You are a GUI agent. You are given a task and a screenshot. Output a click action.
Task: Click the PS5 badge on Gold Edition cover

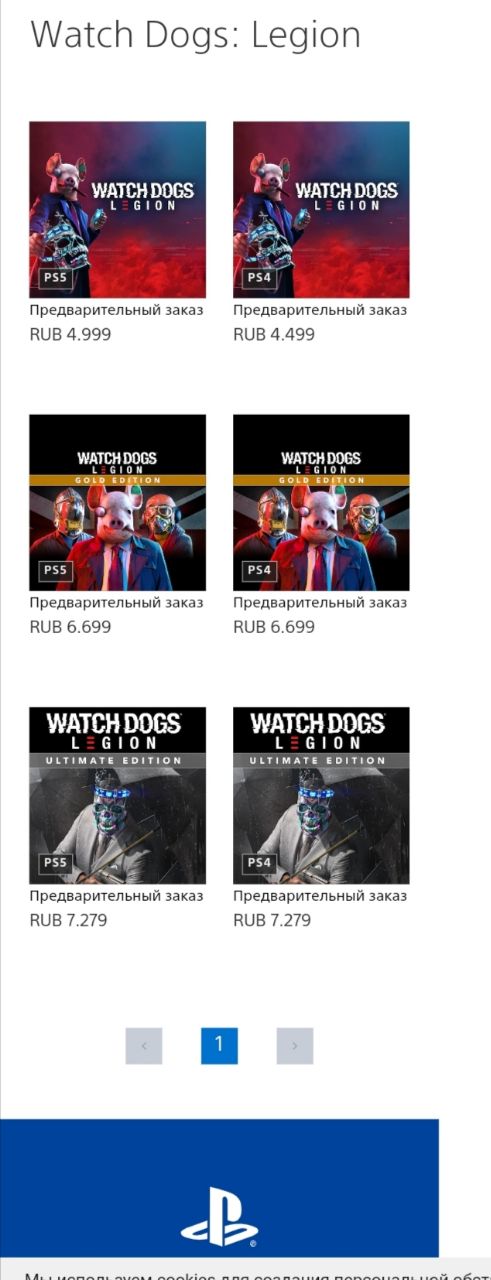pyautogui.click(x=55, y=570)
